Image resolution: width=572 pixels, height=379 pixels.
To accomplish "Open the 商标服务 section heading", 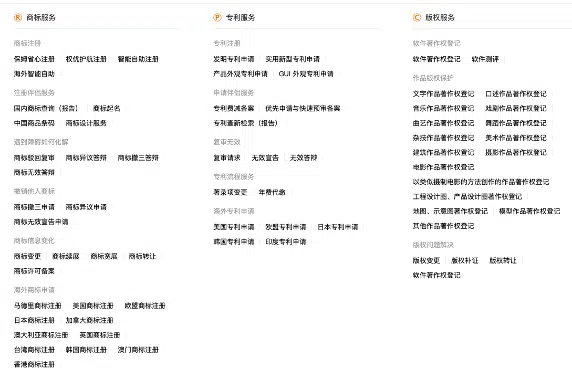I will tap(41, 18).
